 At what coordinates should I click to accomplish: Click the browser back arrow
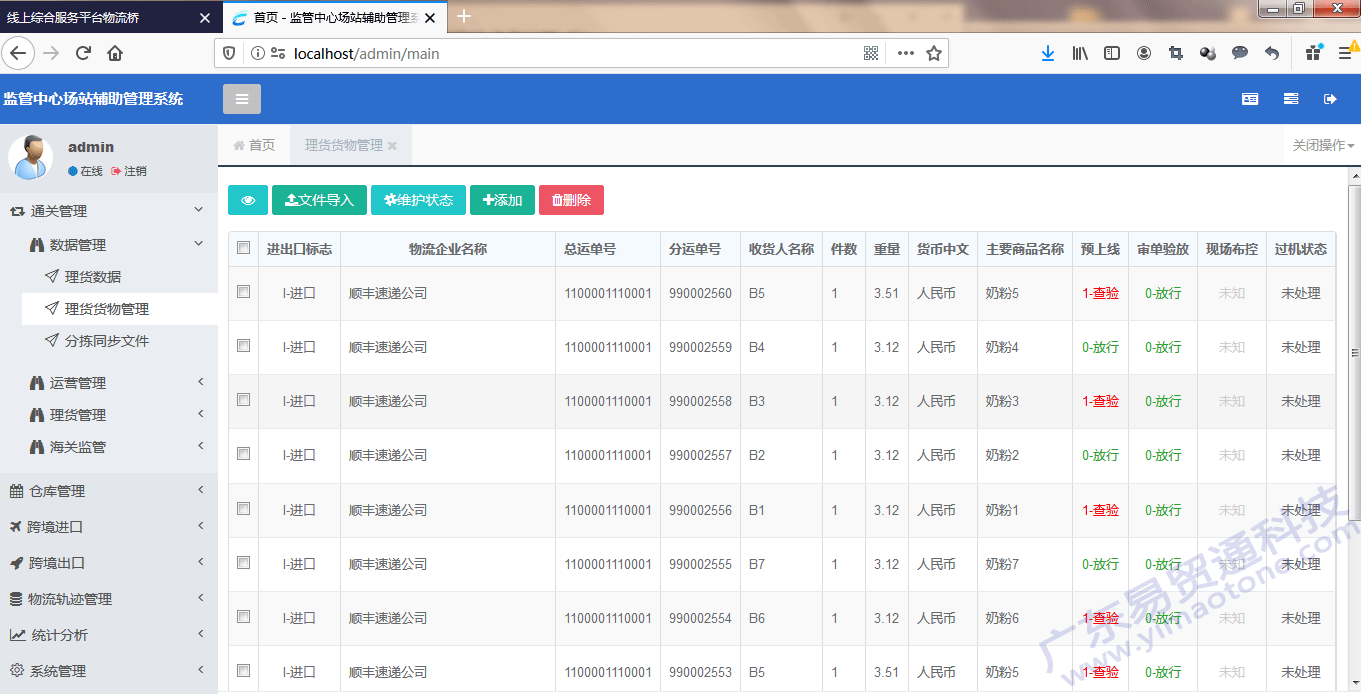(18, 53)
